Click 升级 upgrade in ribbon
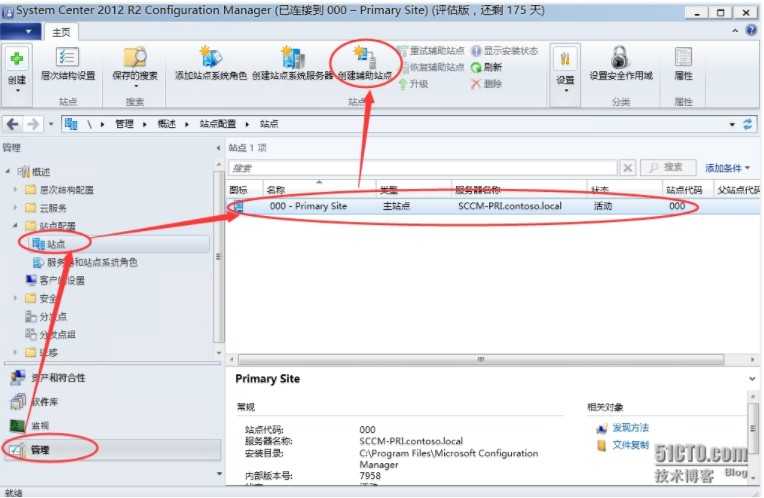This screenshot has width=764, height=498. [x=414, y=84]
